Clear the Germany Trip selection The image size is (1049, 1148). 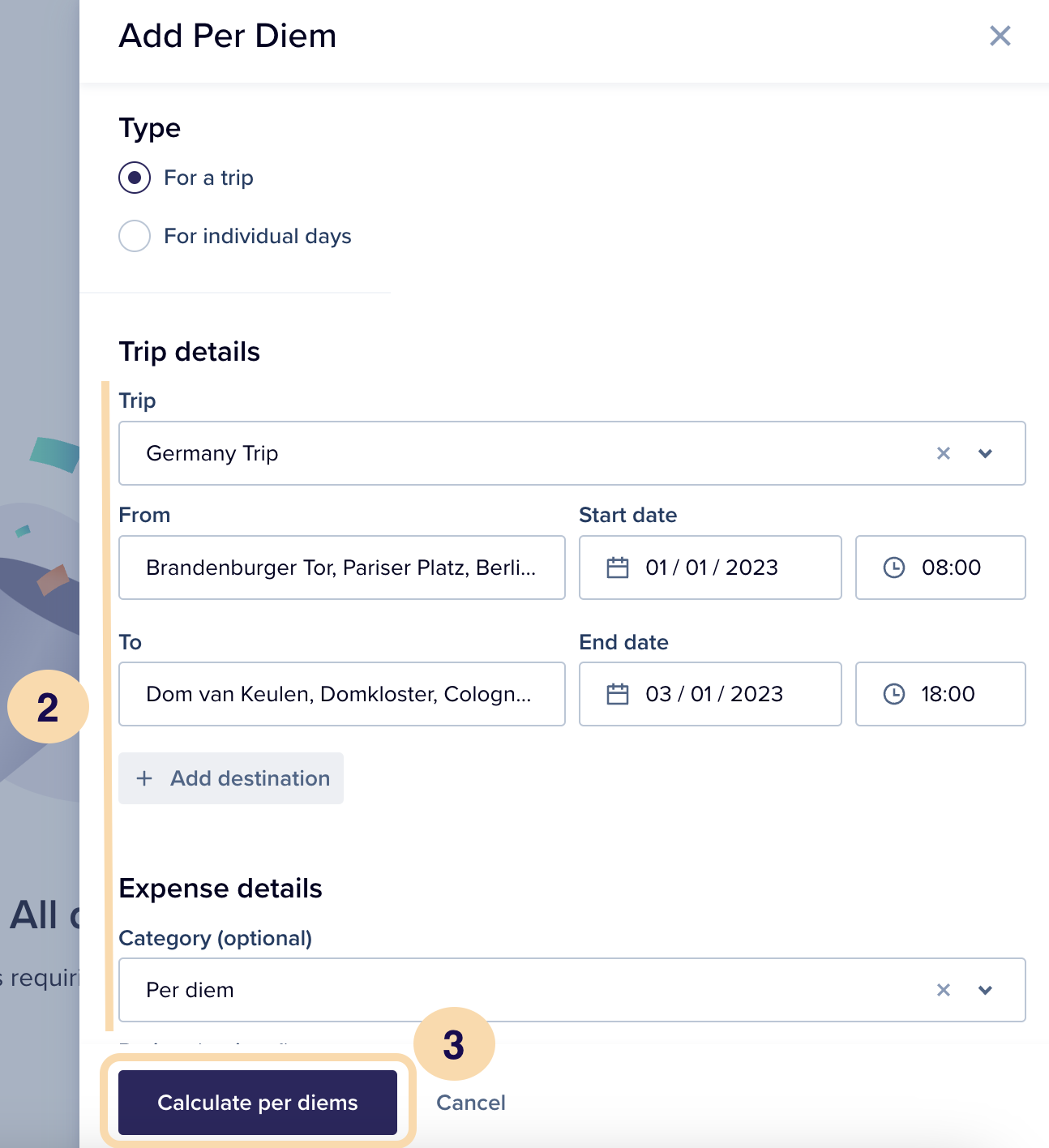943,453
